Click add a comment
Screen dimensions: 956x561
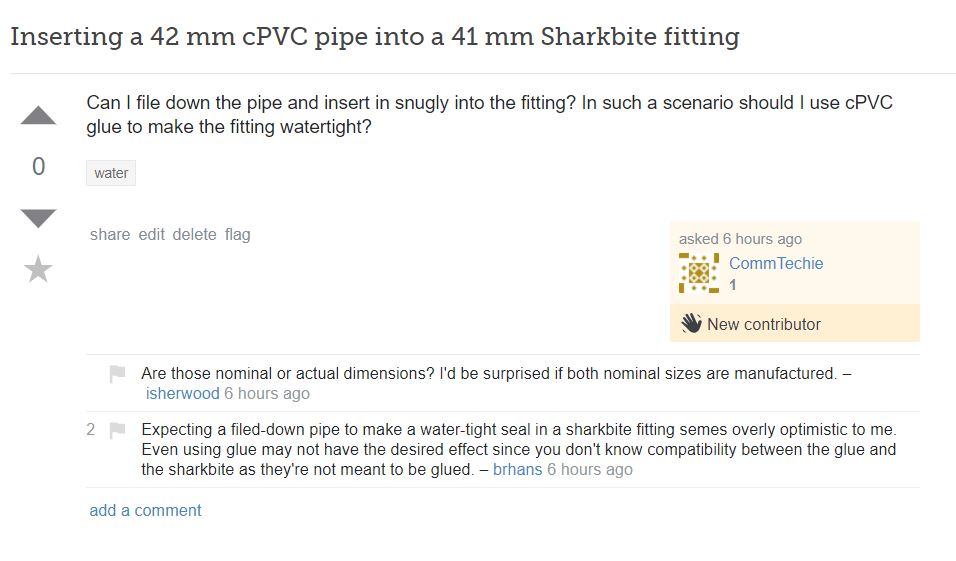pos(145,510)
